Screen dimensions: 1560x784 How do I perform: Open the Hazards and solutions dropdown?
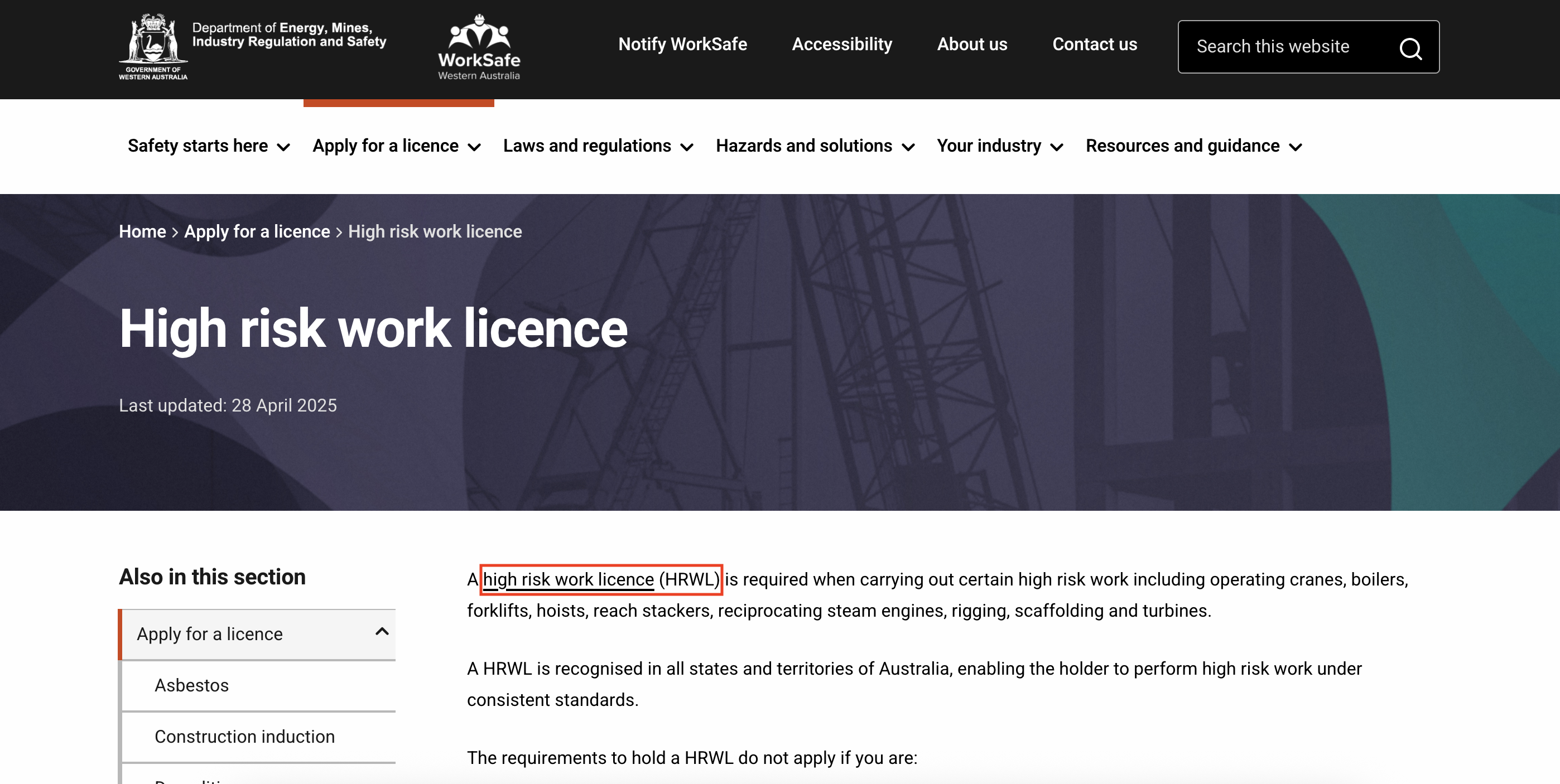[x=815, y=146]
